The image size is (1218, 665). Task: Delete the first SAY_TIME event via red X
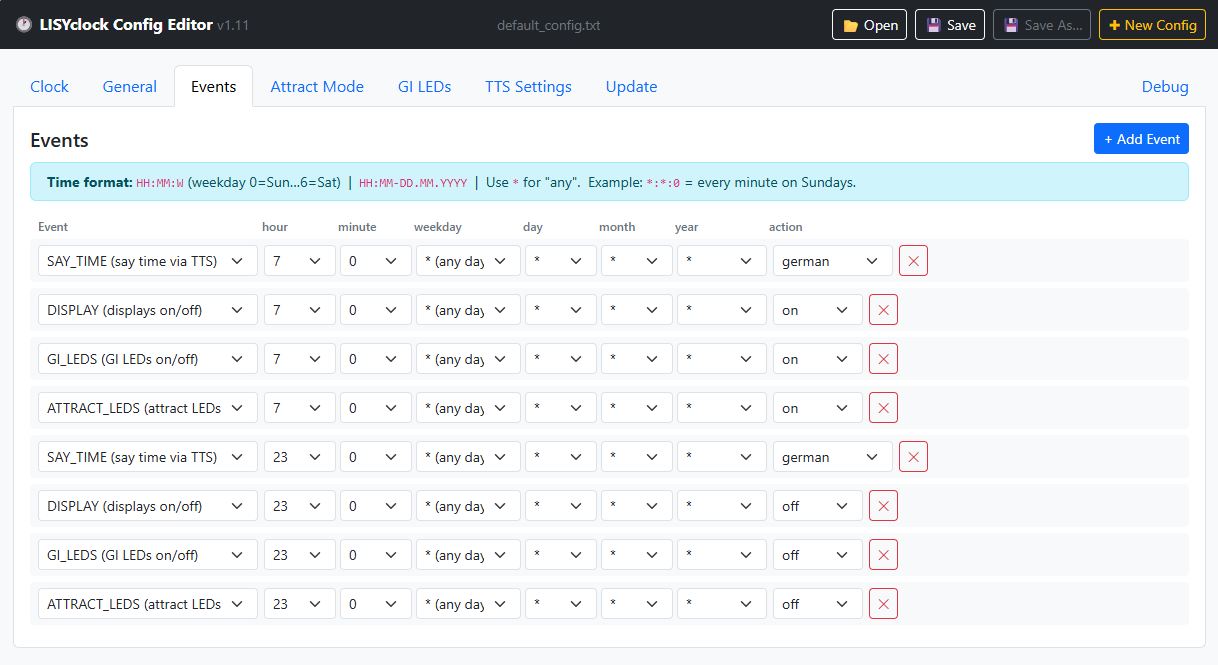(913, 260)
